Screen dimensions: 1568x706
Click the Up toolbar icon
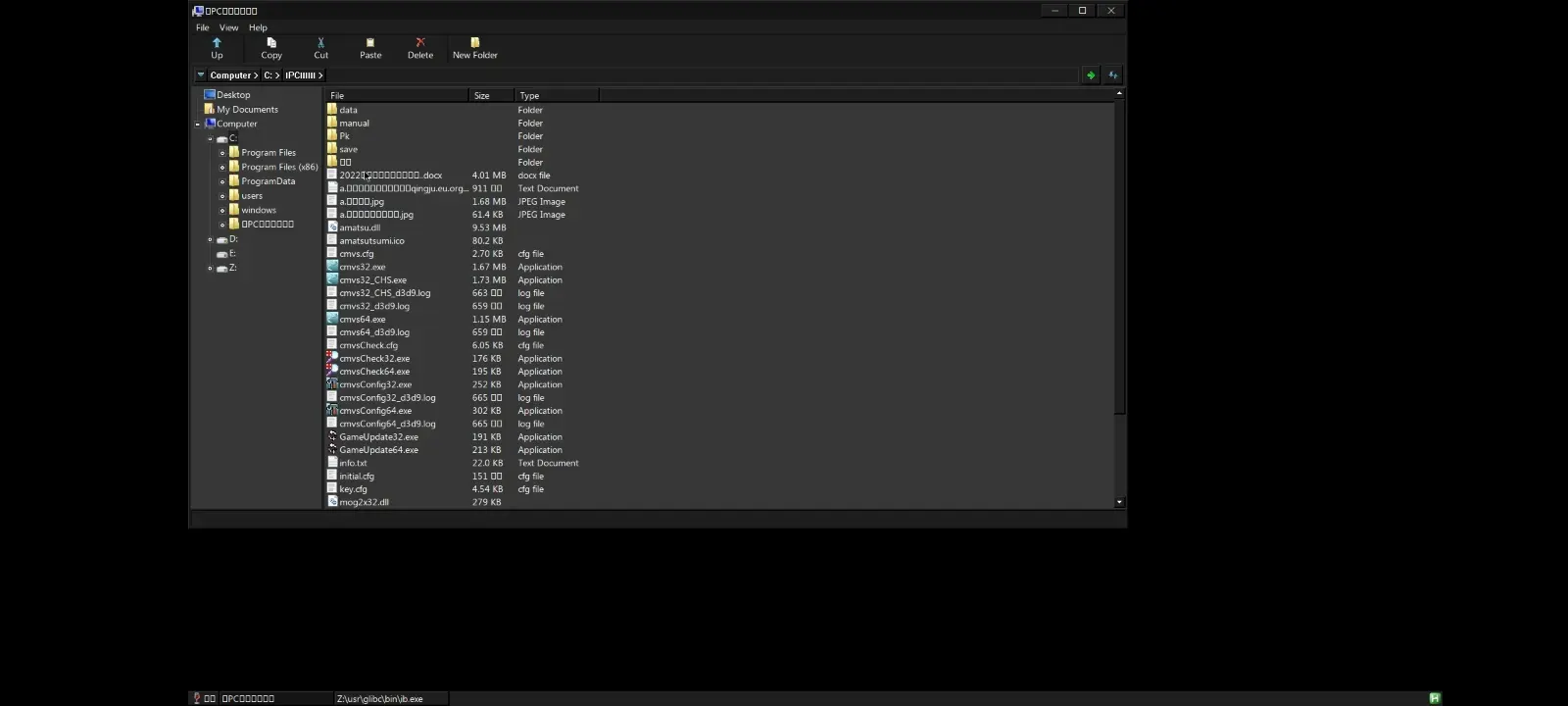click(217, 42)
